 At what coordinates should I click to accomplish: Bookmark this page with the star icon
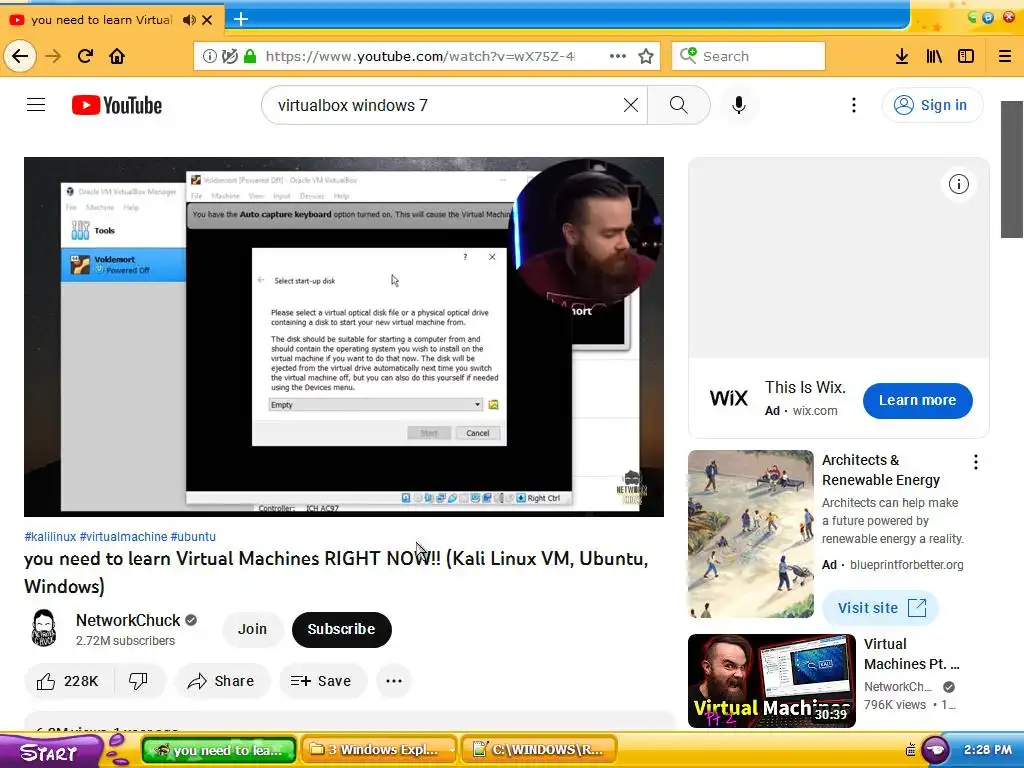pyautogui.click(x=646, y=56)
